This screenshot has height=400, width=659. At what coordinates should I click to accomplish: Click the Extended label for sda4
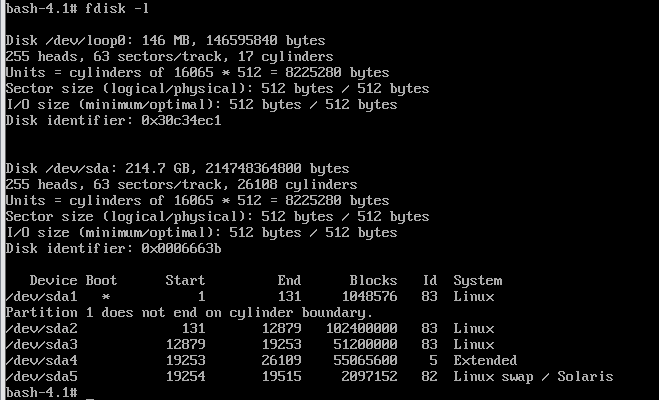point(485,360)
